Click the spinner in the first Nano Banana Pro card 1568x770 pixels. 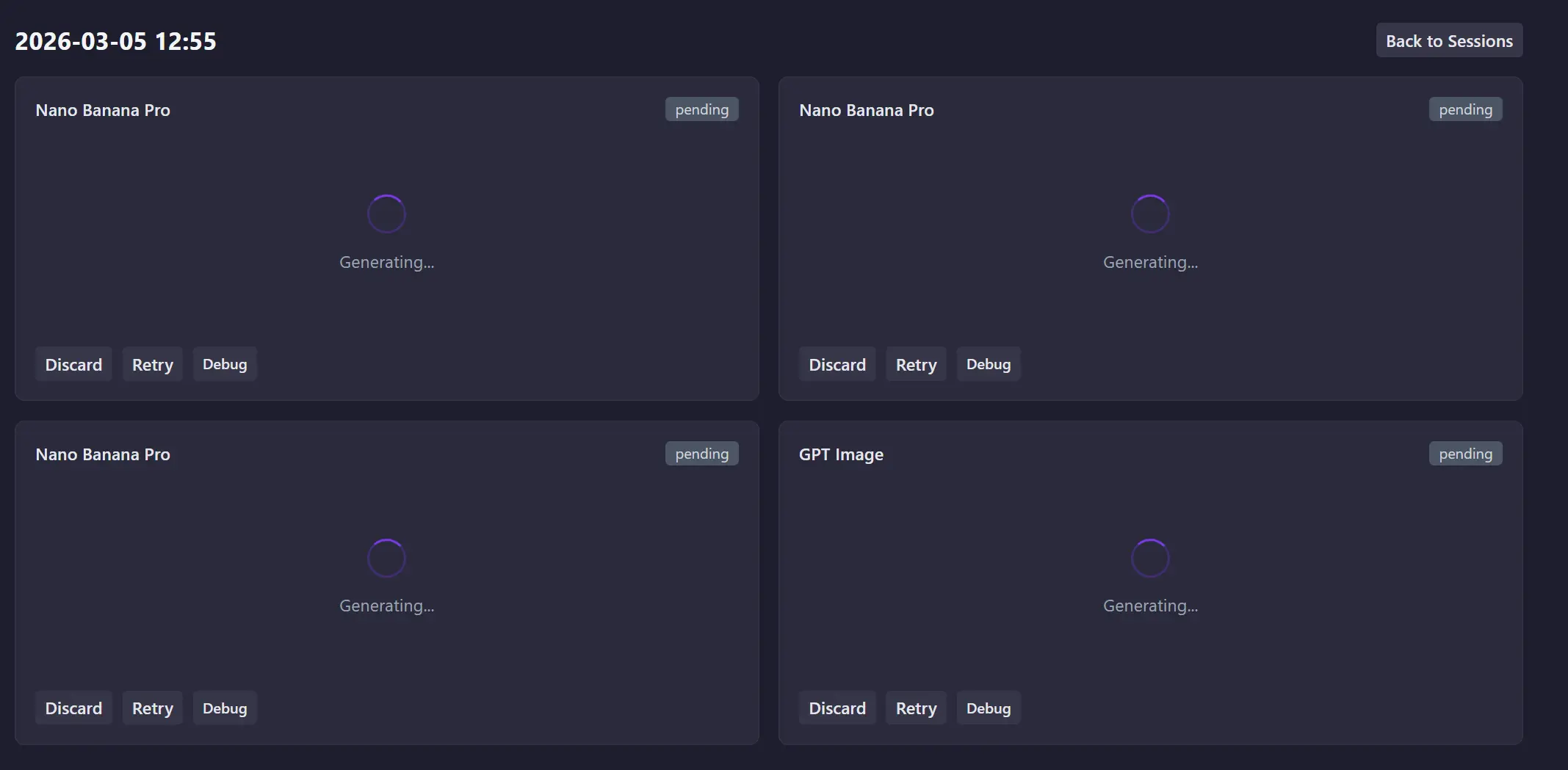[x=386, y=214]
